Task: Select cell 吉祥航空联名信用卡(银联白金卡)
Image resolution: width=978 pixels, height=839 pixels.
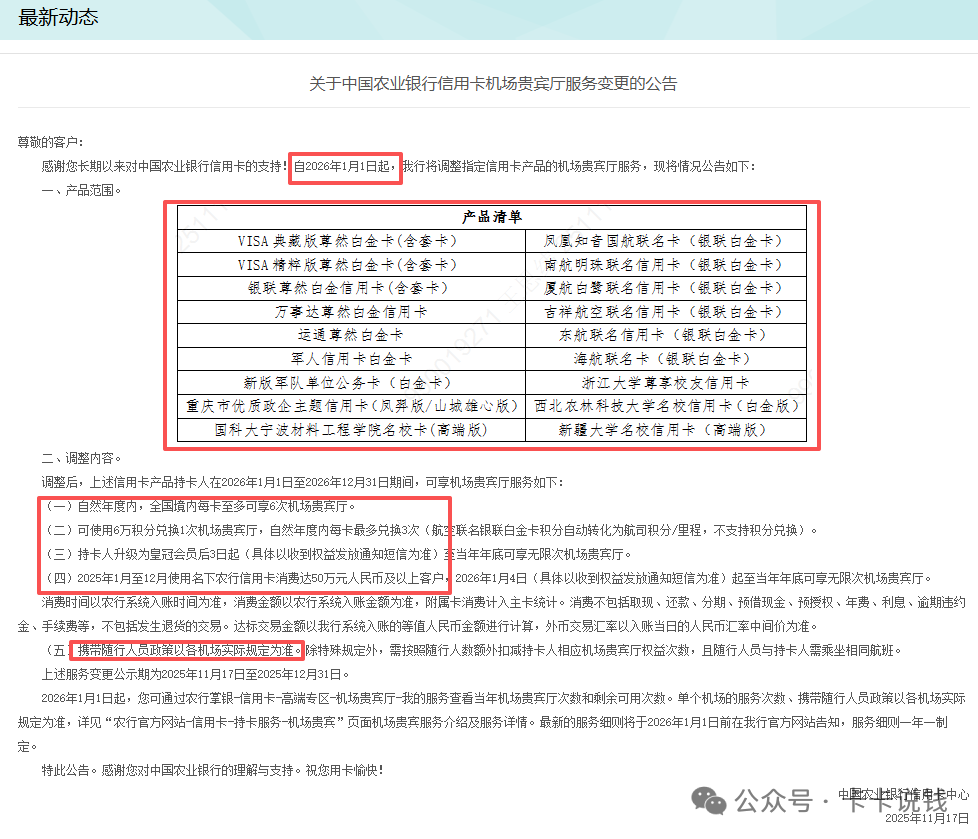Action: (x=666, y=312)
